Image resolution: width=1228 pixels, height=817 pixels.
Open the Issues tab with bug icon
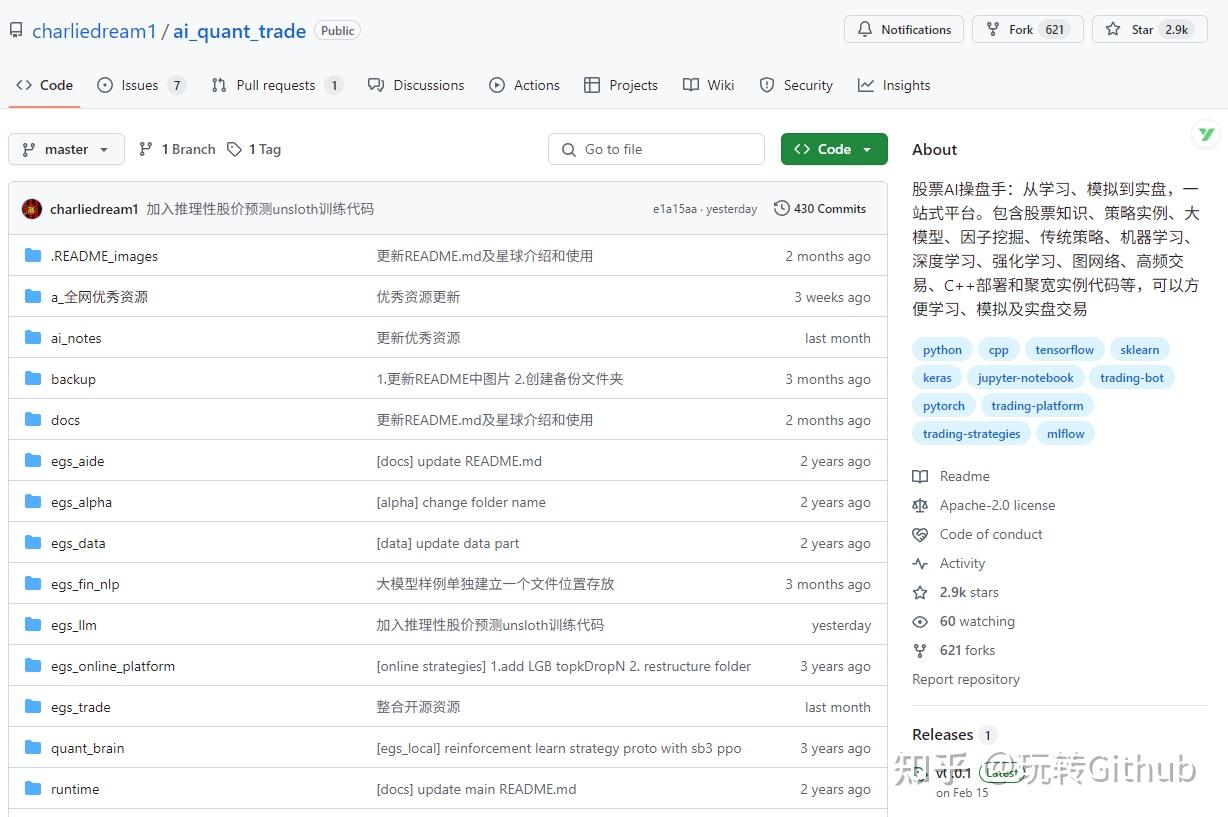click(106, 86)
